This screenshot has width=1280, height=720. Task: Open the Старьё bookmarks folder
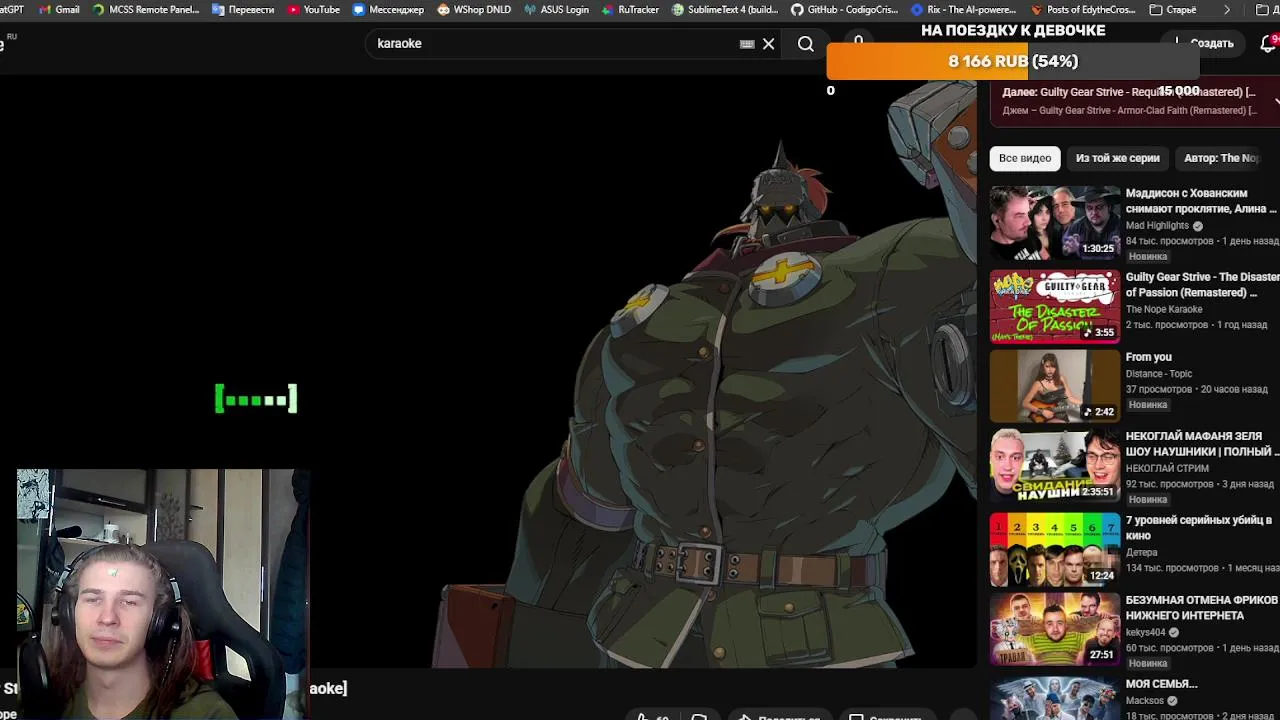coord(1173,9)
